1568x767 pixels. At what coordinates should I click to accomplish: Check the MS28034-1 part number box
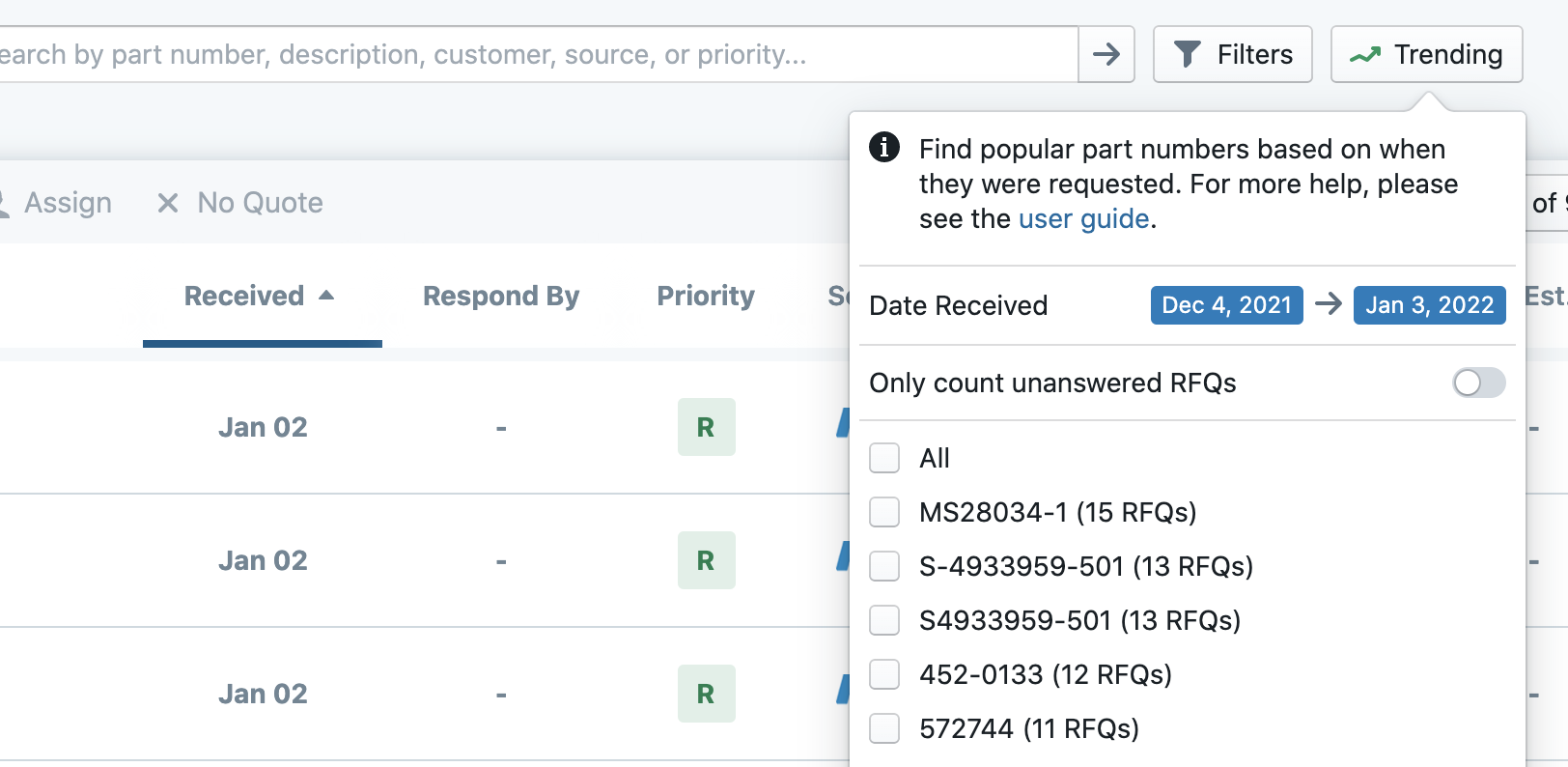coord(884,512)
